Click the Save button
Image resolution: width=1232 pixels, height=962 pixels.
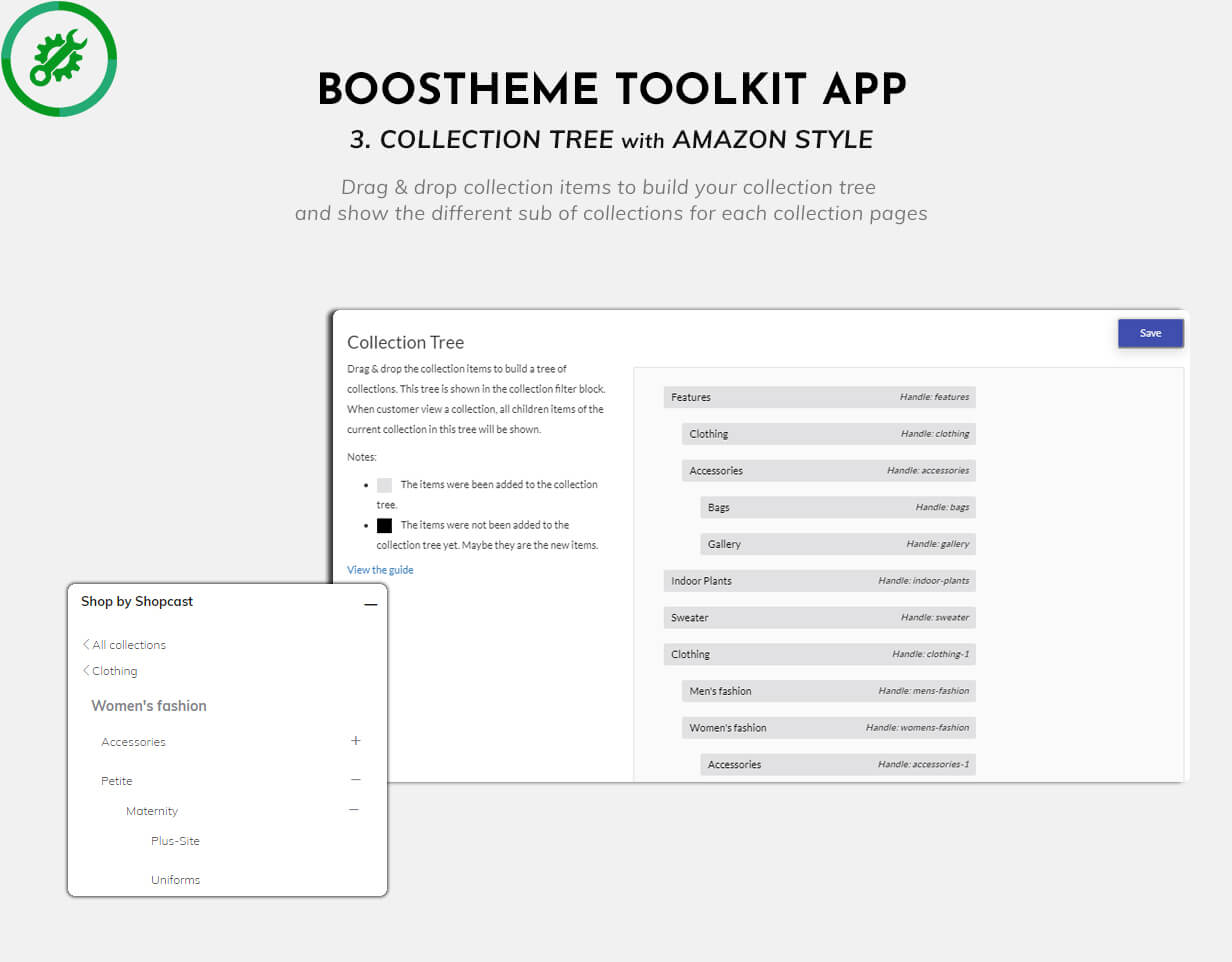tap(1150, 333)
